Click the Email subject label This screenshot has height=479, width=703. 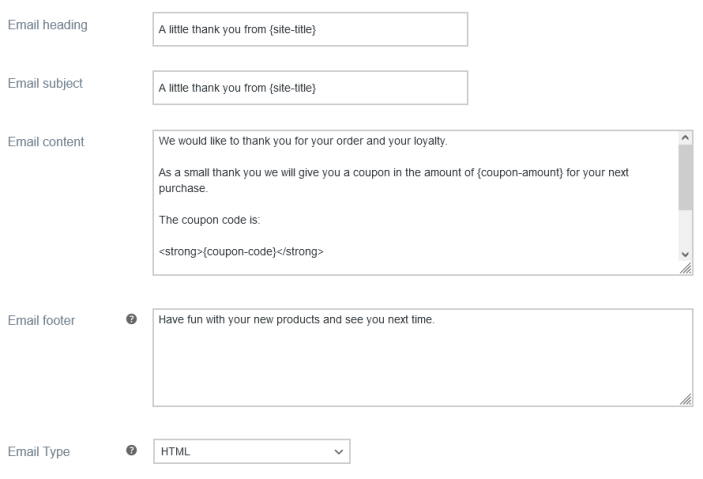(x=45, y=83)
